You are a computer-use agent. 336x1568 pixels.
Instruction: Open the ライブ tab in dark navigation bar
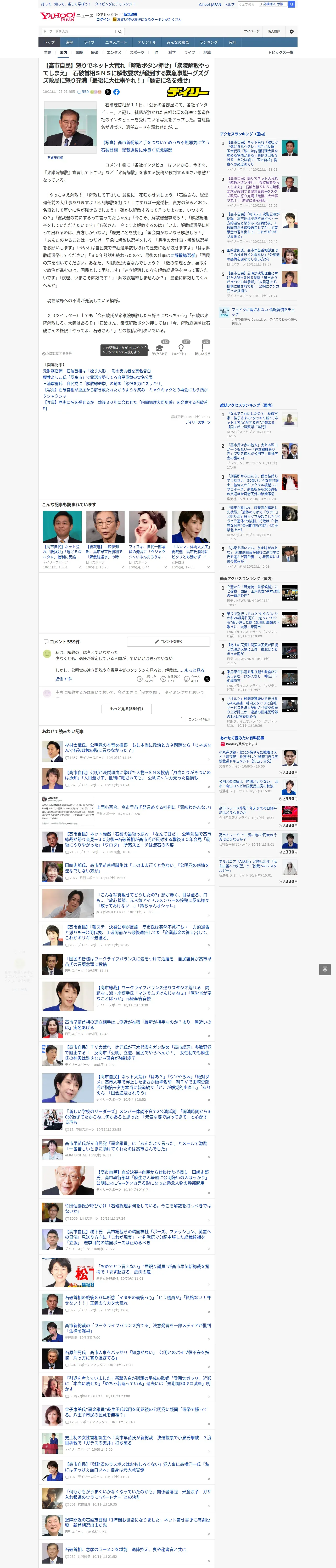click(89, 43)
